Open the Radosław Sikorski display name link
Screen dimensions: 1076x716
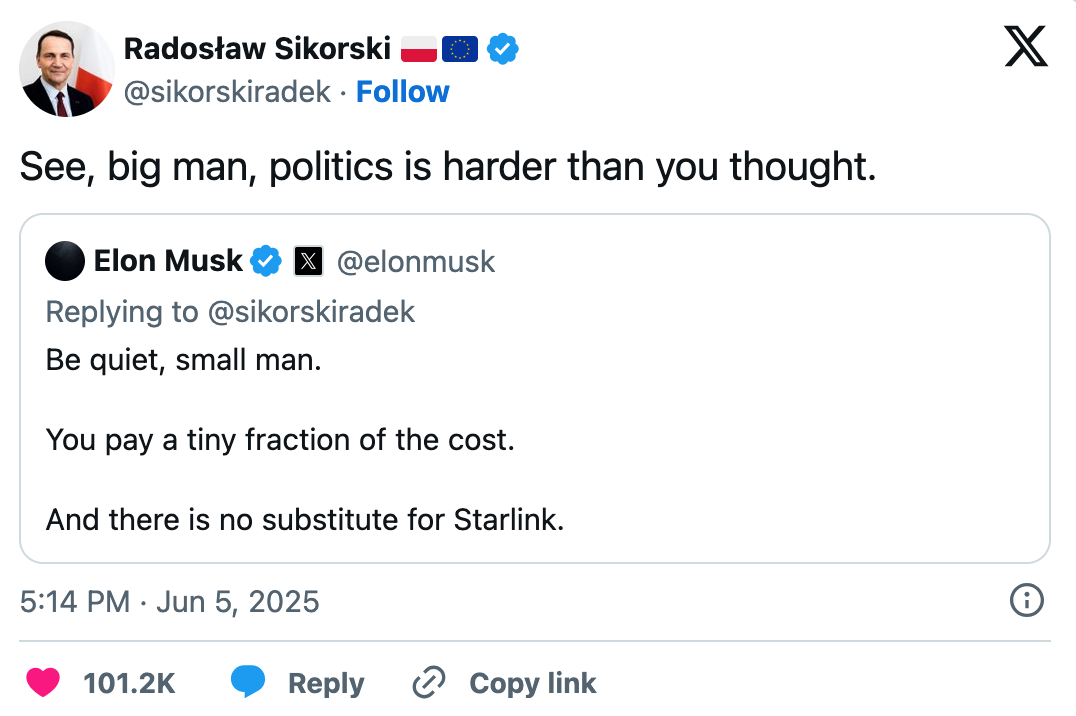pyautogui.click(x=257, y=47)
